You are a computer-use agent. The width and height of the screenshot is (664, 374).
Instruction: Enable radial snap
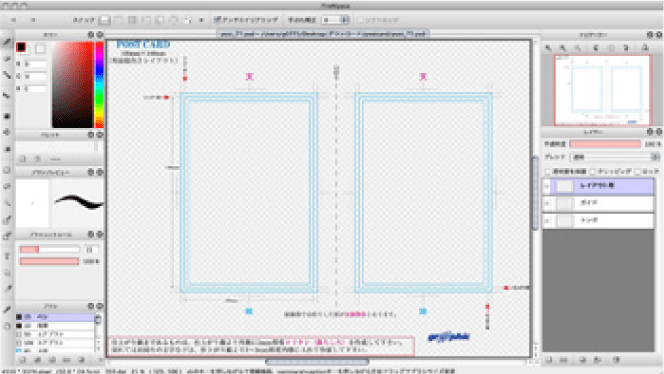(x=160, y=20)
